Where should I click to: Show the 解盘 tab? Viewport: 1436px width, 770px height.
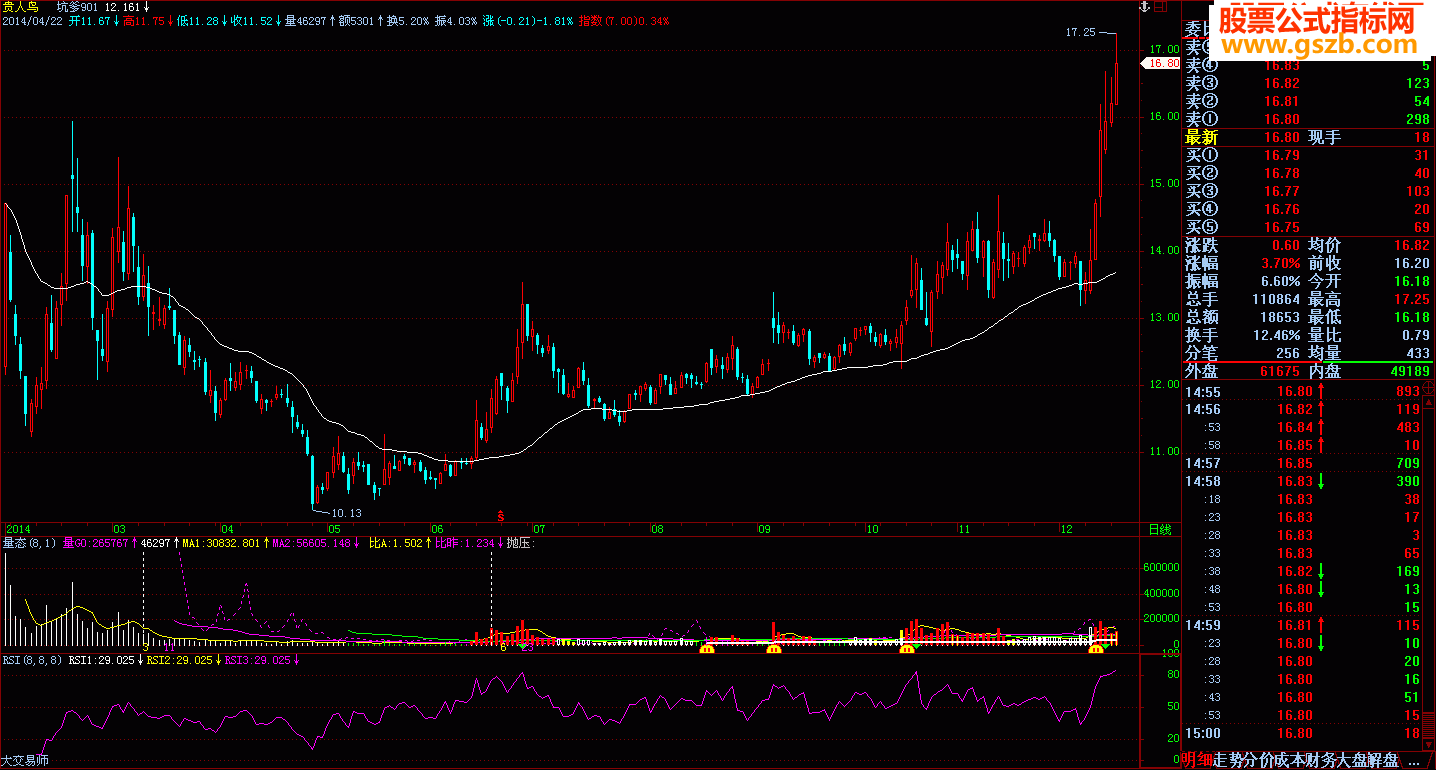(x=1383, y=760)
